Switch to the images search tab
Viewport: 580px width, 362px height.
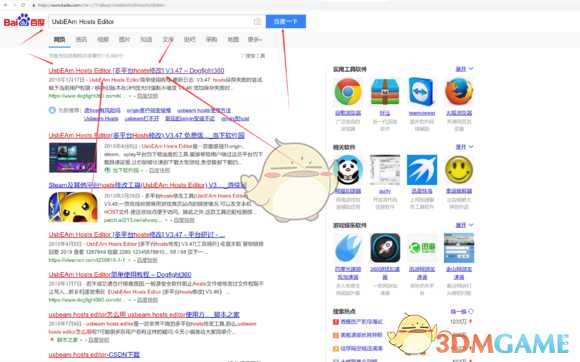coord(124,39)
